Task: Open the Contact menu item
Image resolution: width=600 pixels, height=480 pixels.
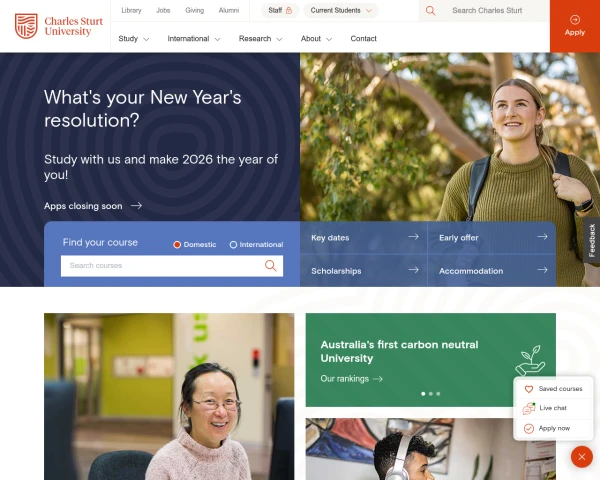Action: [x=364, y=39]
